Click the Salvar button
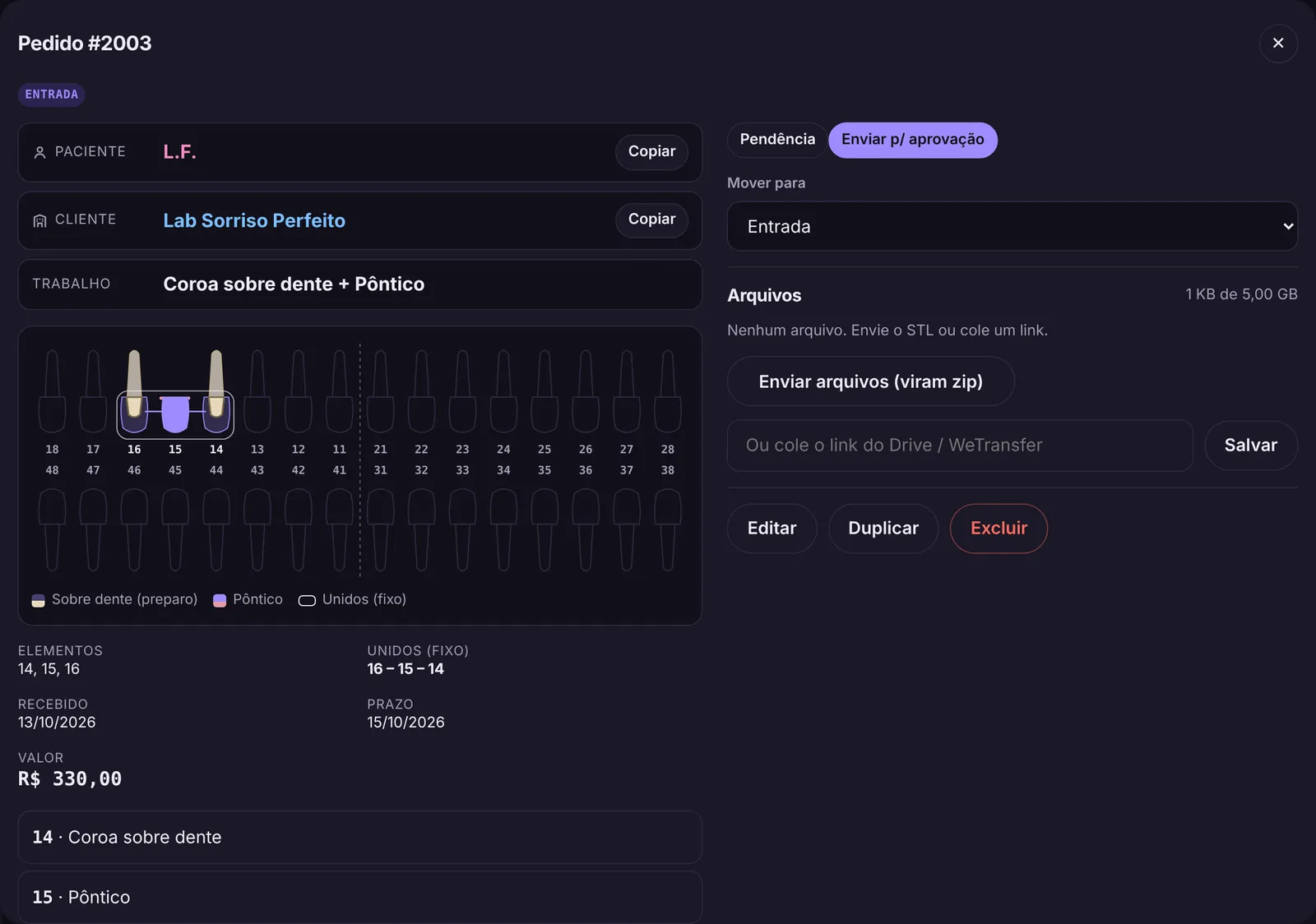The height and width of the screenshot is (924, 1316). (1251, 446)
